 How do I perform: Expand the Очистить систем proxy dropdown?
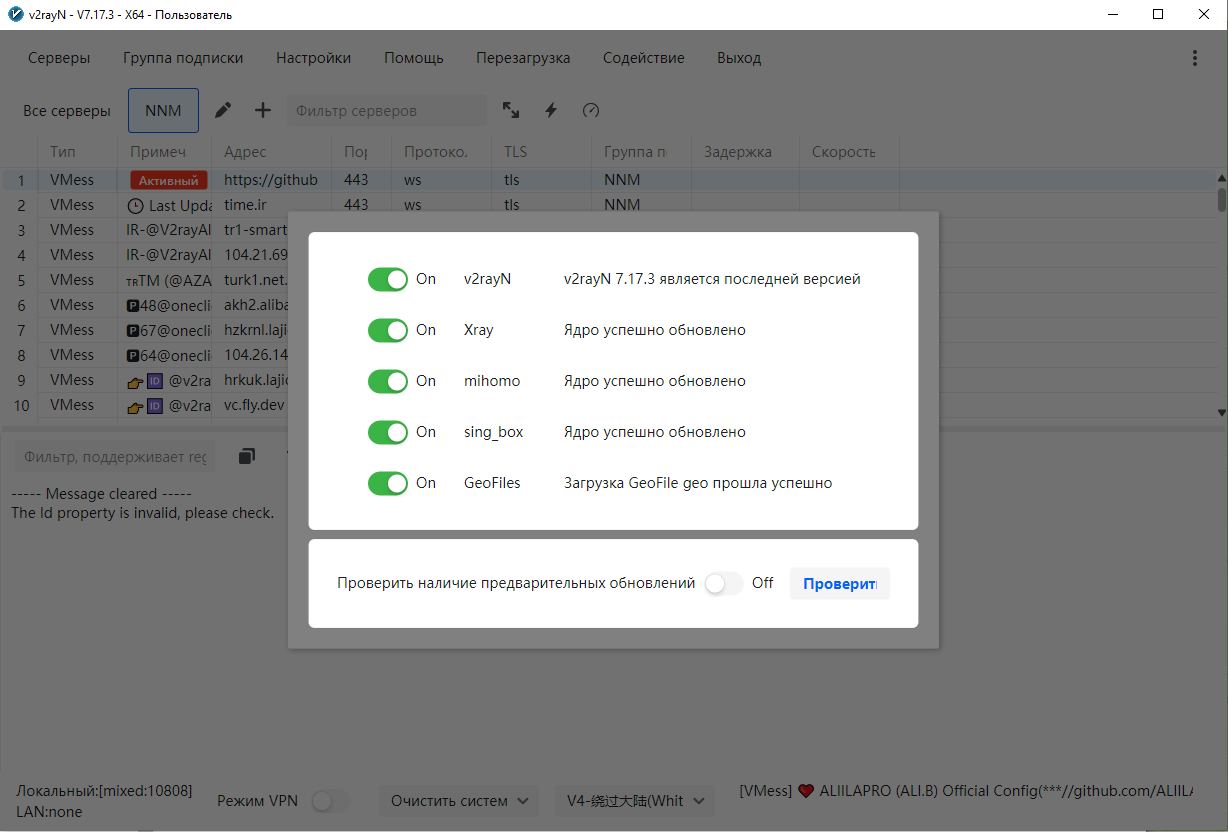[458, 801]
